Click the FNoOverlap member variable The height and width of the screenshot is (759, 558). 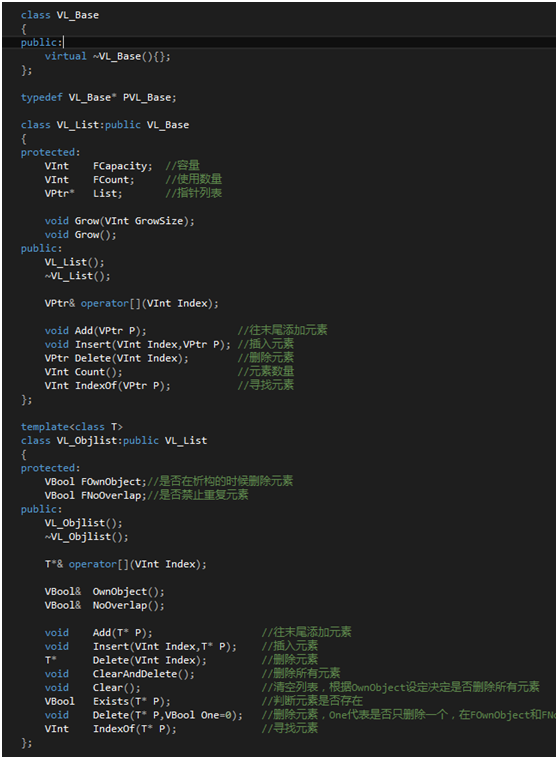coord(113,496)
